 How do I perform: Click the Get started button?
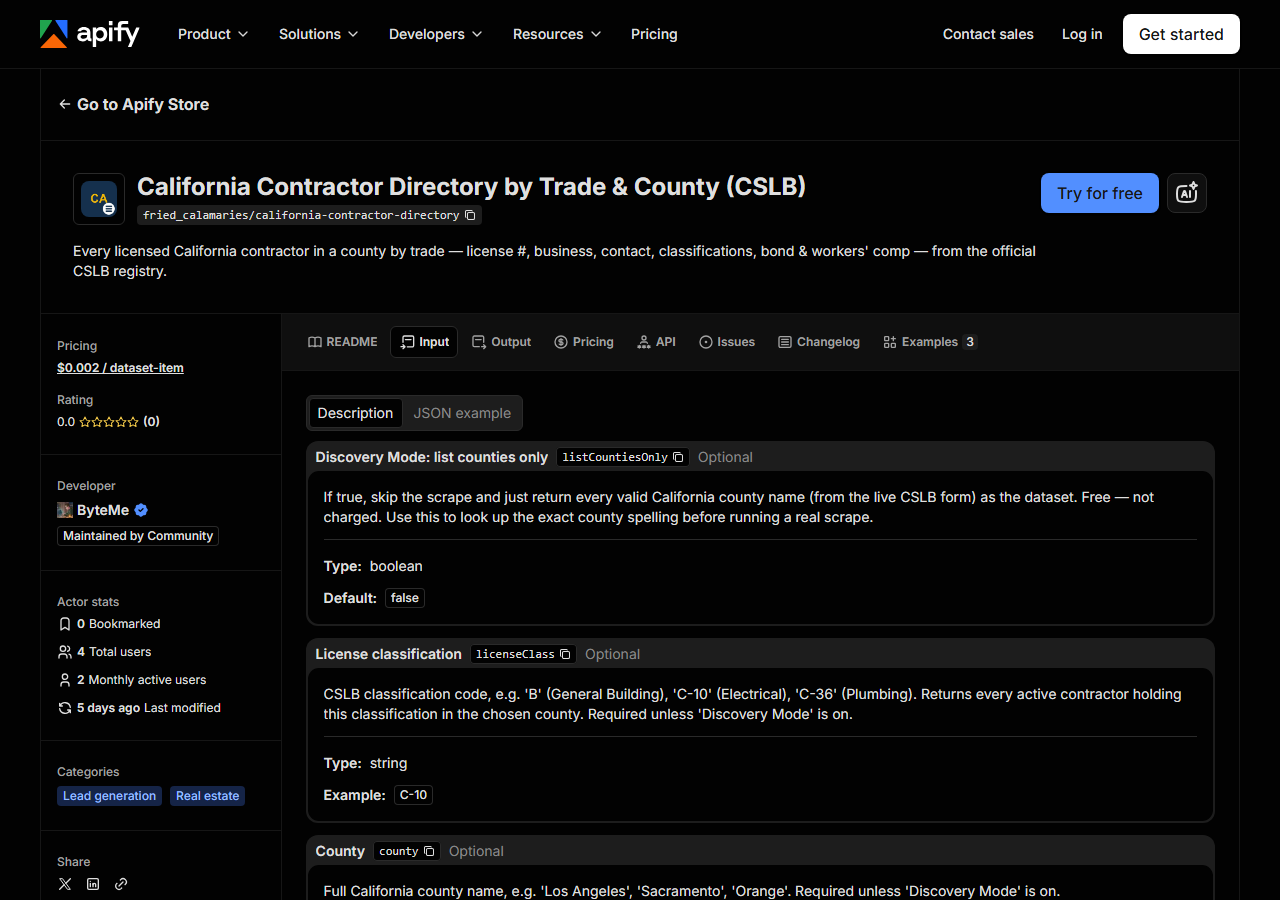pos(1181,34)
